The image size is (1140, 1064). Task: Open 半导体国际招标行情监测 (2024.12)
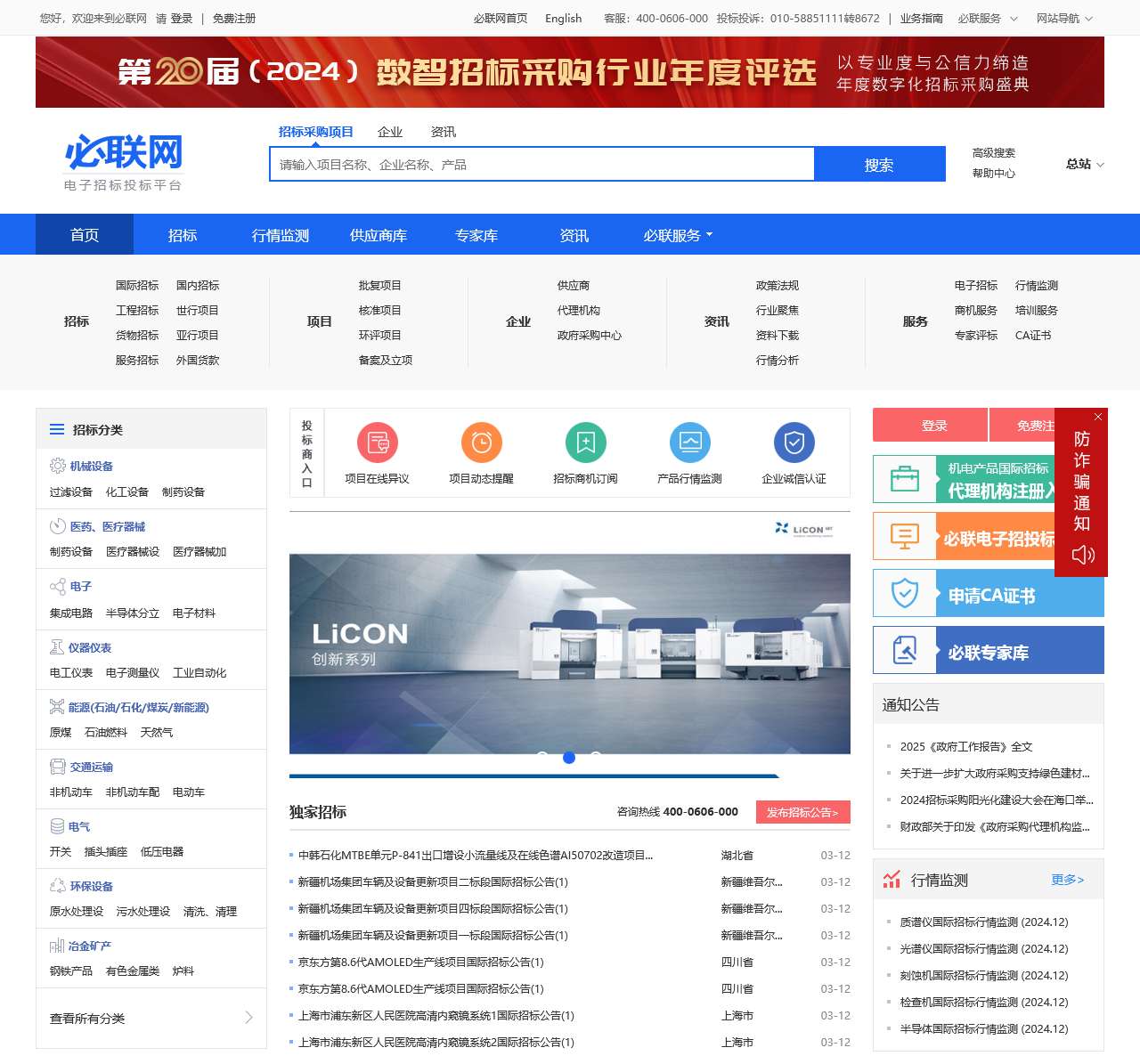[x=984, y=1029]
